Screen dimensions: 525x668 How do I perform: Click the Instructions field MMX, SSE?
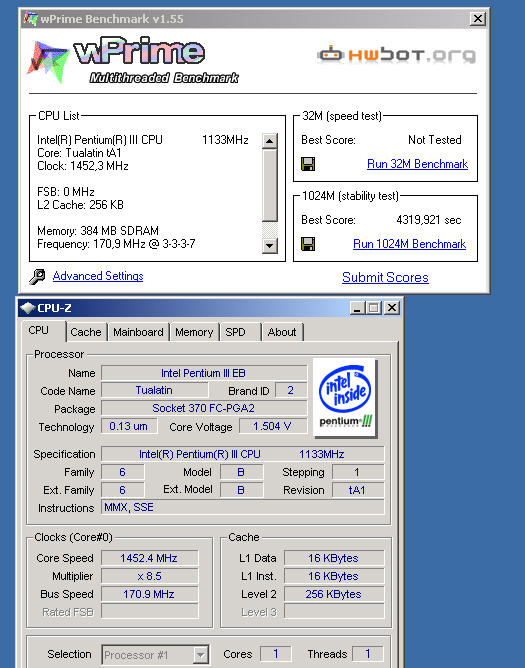point(242,507)
